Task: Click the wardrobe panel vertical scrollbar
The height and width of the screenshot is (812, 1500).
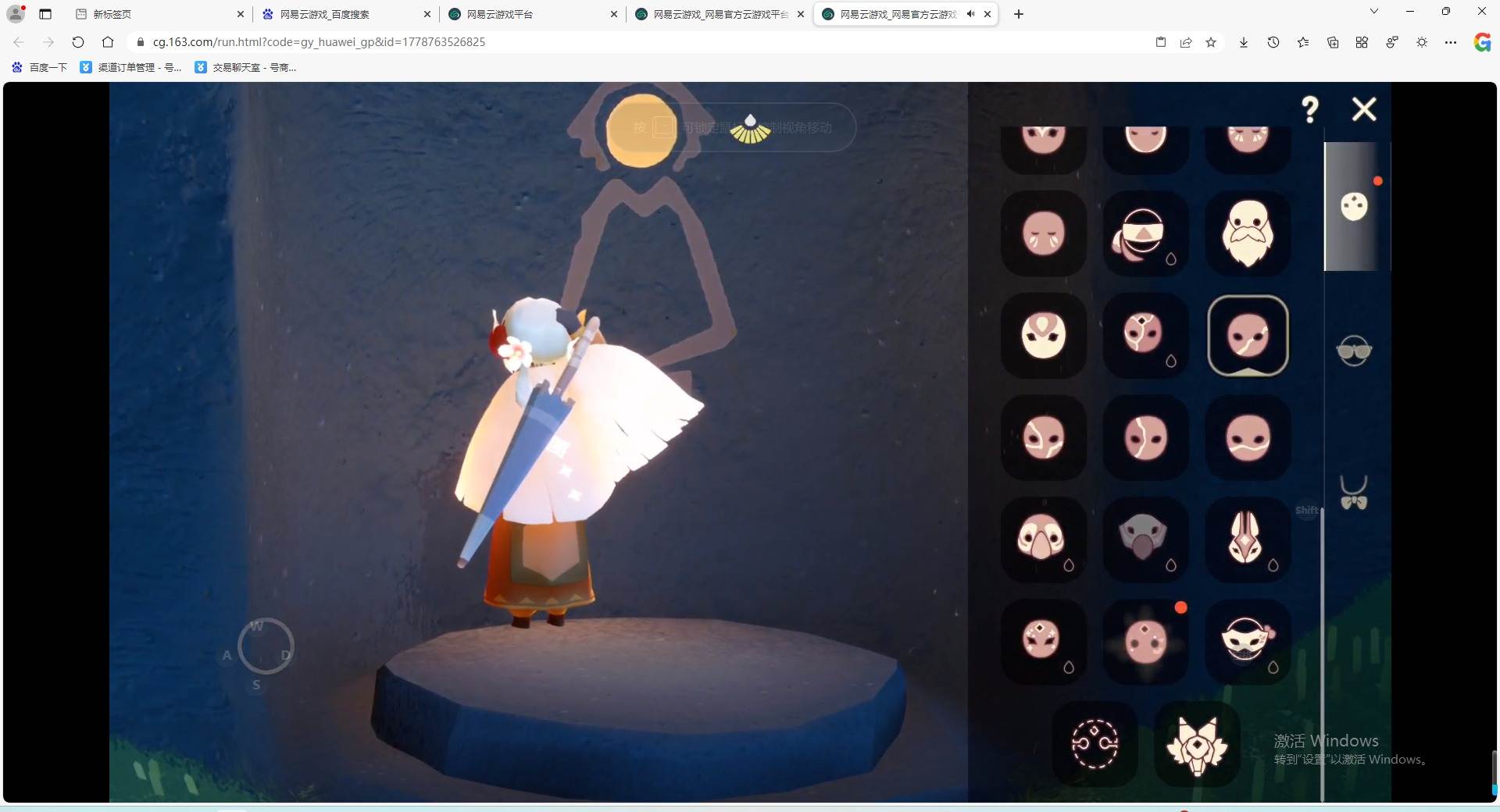Action: [x=1322, y=654]
